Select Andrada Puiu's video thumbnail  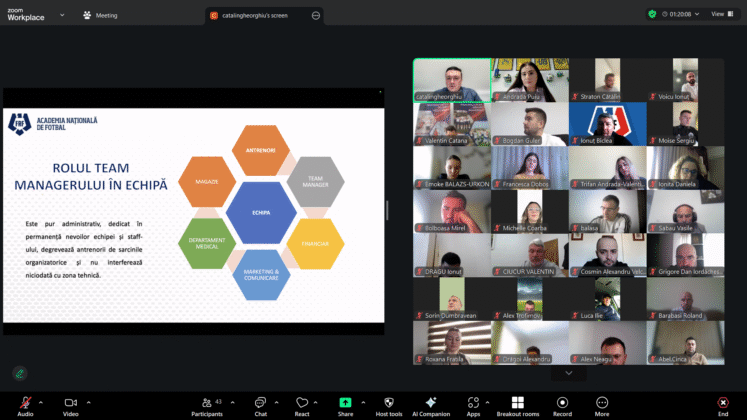pyautogui.click(x=529, y=80)
